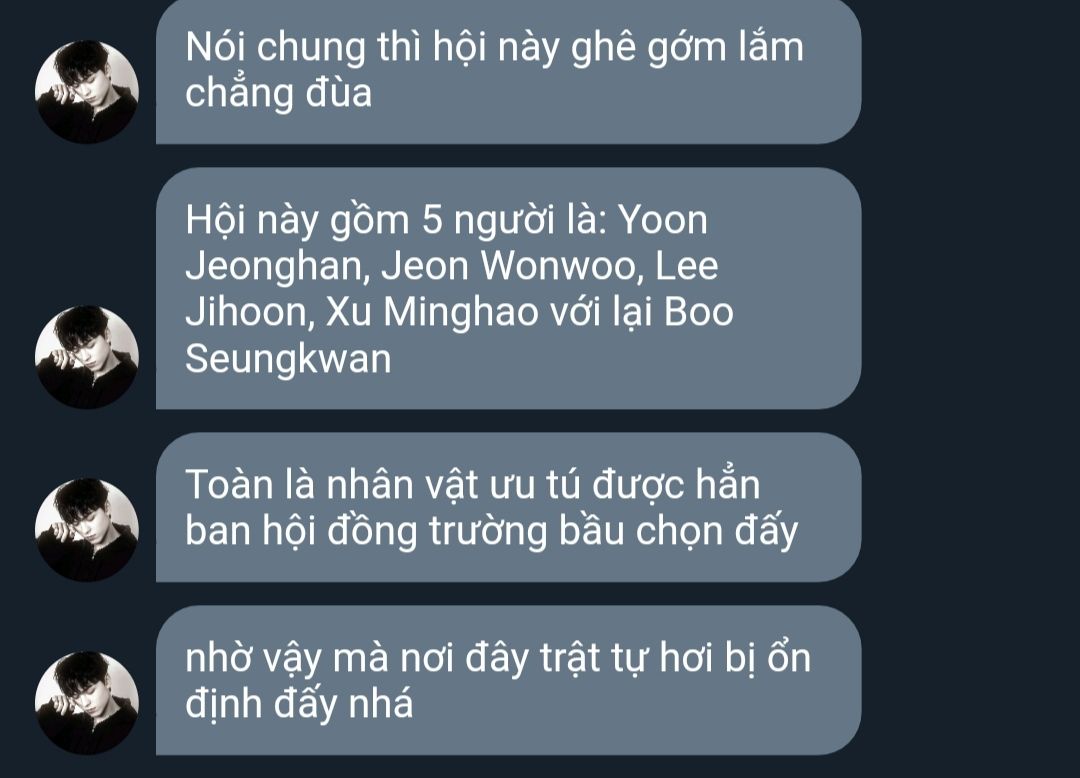Click the words "ghê gớm lắm" in top message
The height and width of the screenshot is (778, 1080).
(x=687, y=48)
